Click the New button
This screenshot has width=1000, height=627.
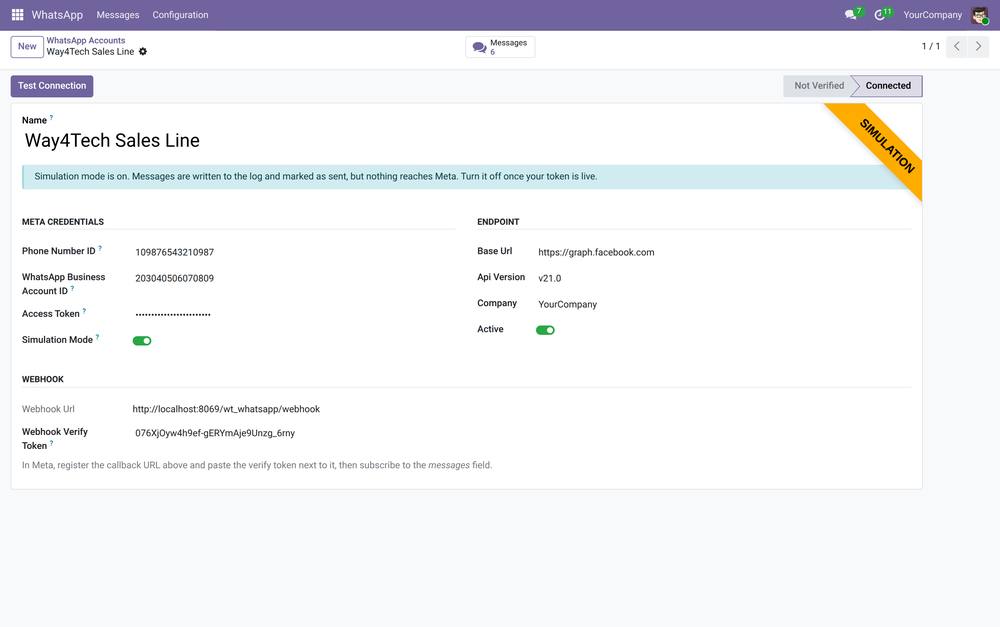pyautogui.click(x=27, y=47)
